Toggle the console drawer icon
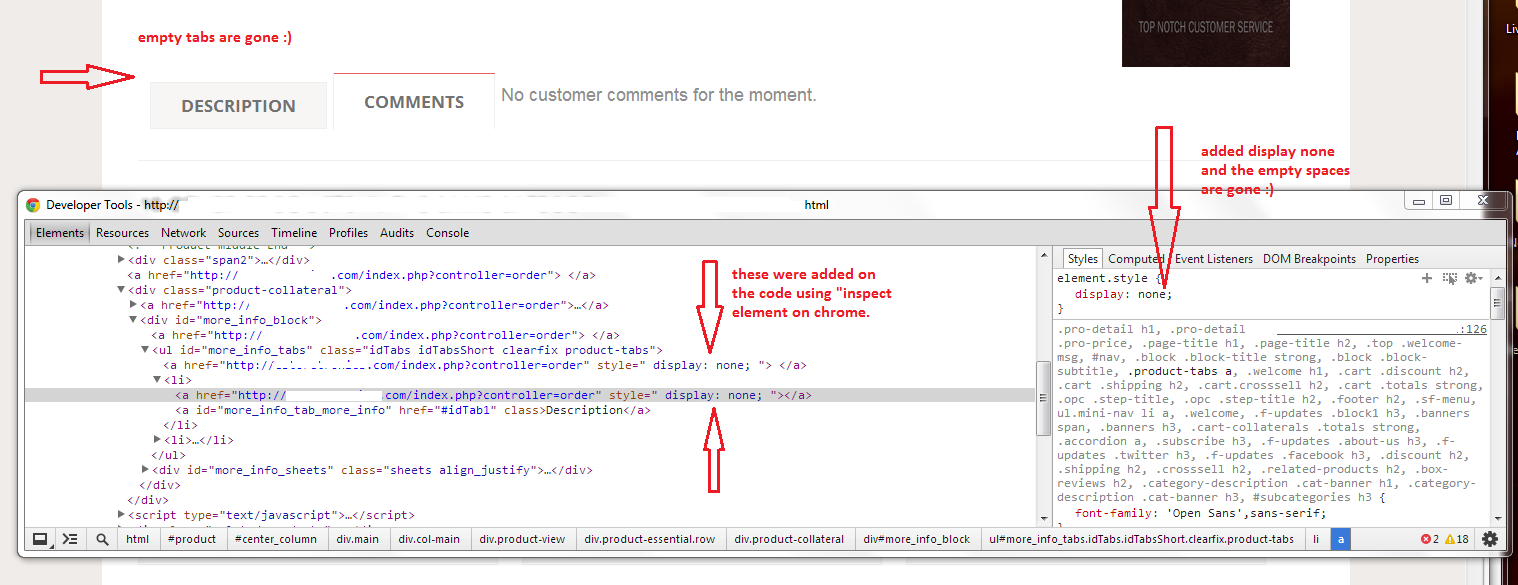Viewport: 1518px width, 585px height. 69,539
